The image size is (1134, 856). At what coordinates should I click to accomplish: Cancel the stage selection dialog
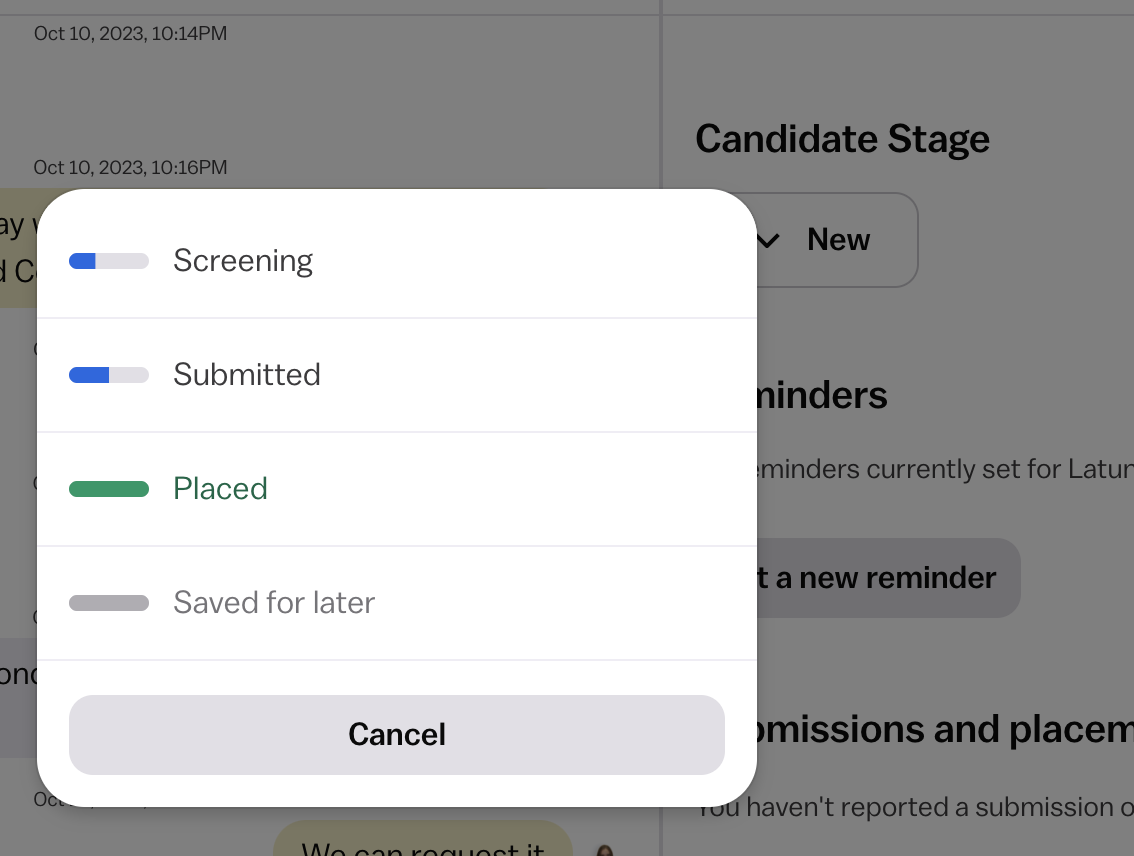pos(397,735)
